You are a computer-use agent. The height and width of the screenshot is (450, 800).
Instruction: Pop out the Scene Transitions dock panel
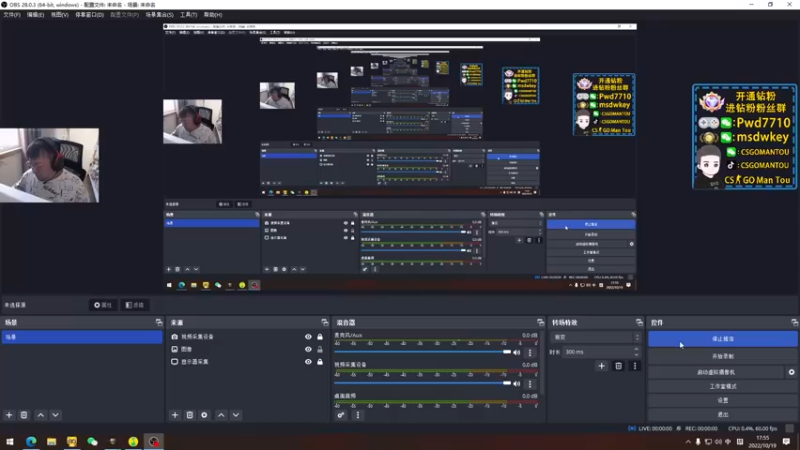[x=639, y=322]
